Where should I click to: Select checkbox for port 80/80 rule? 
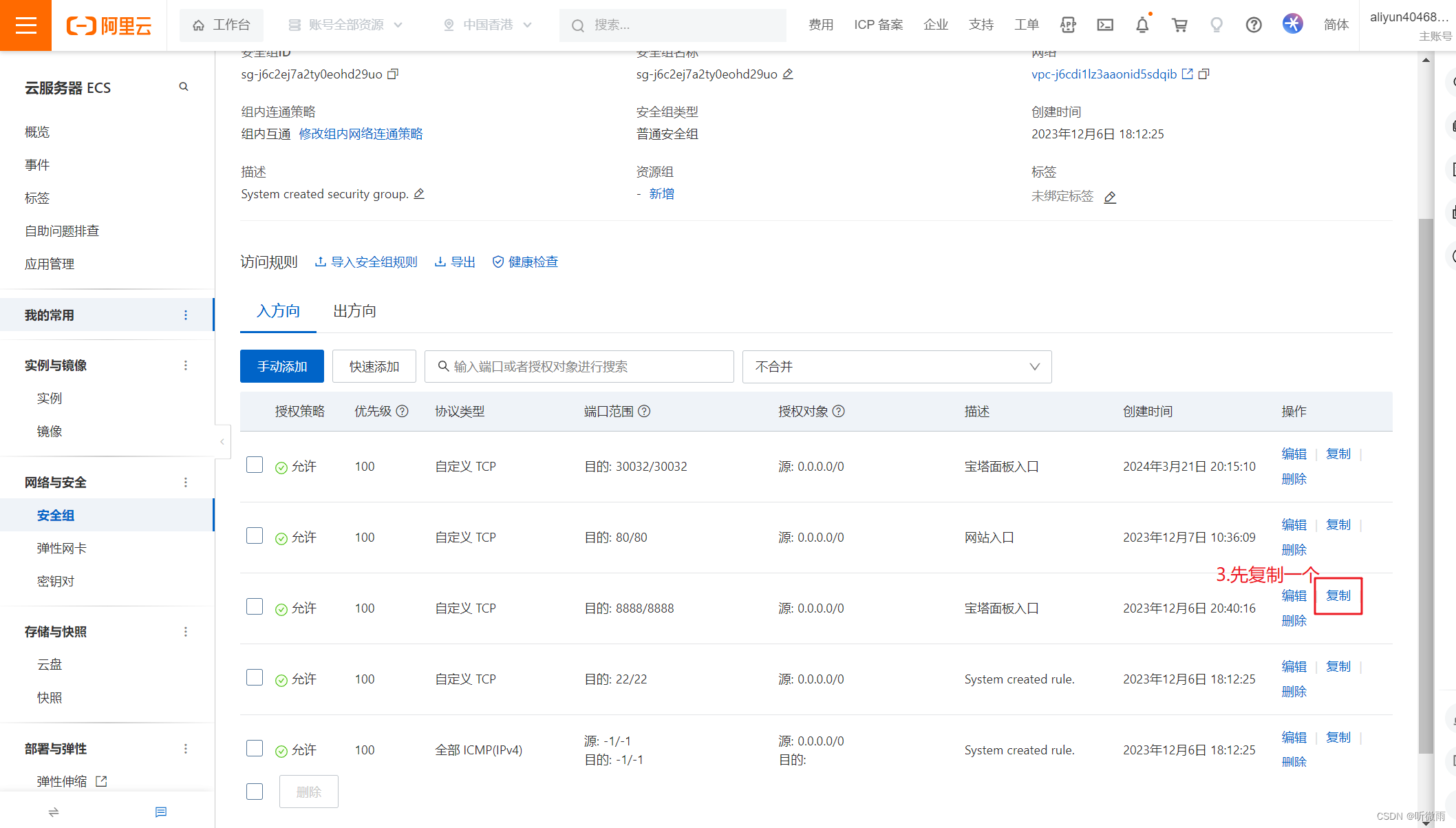[255, 535]
